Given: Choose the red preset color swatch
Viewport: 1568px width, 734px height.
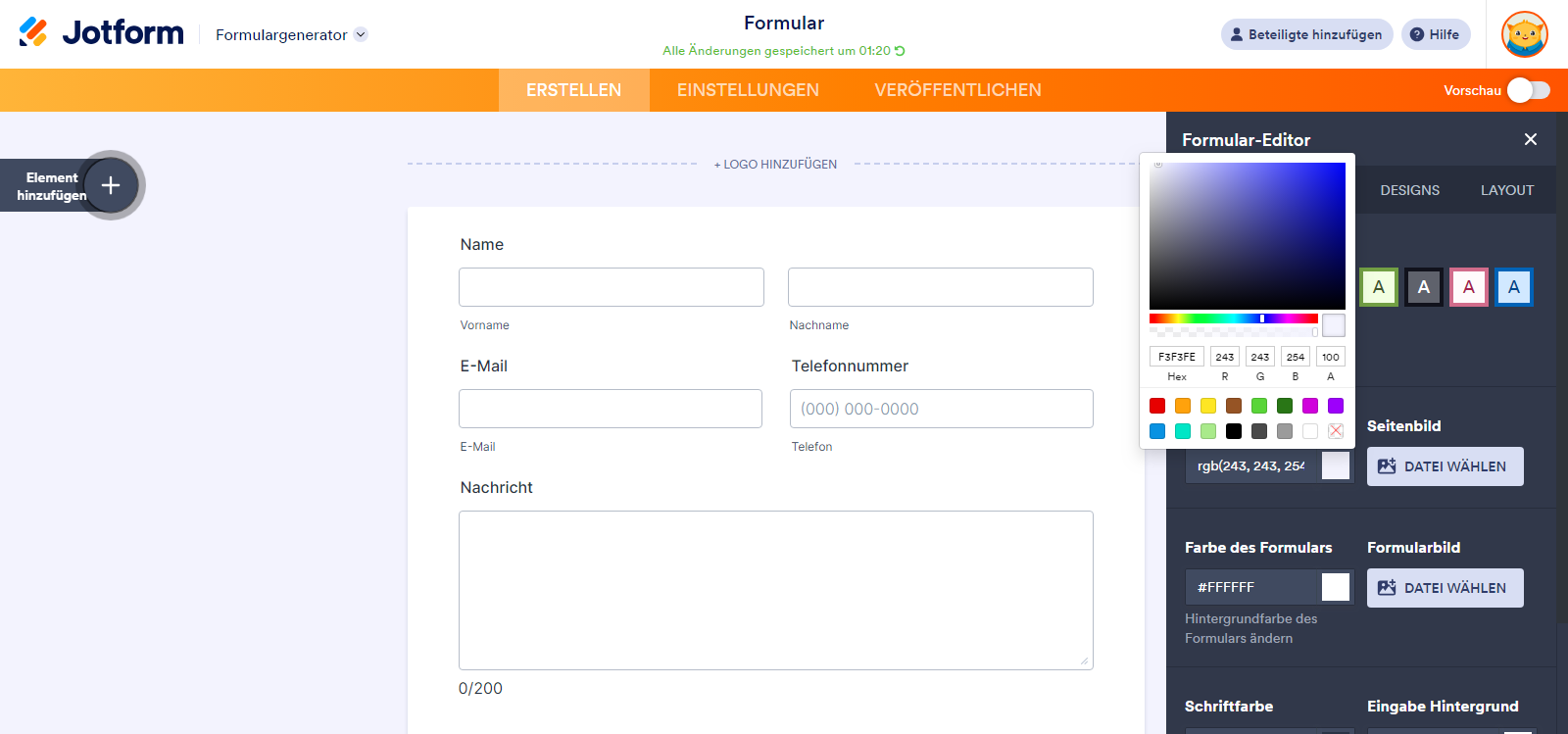Looking at the screenshot, I should [1157, 406].
